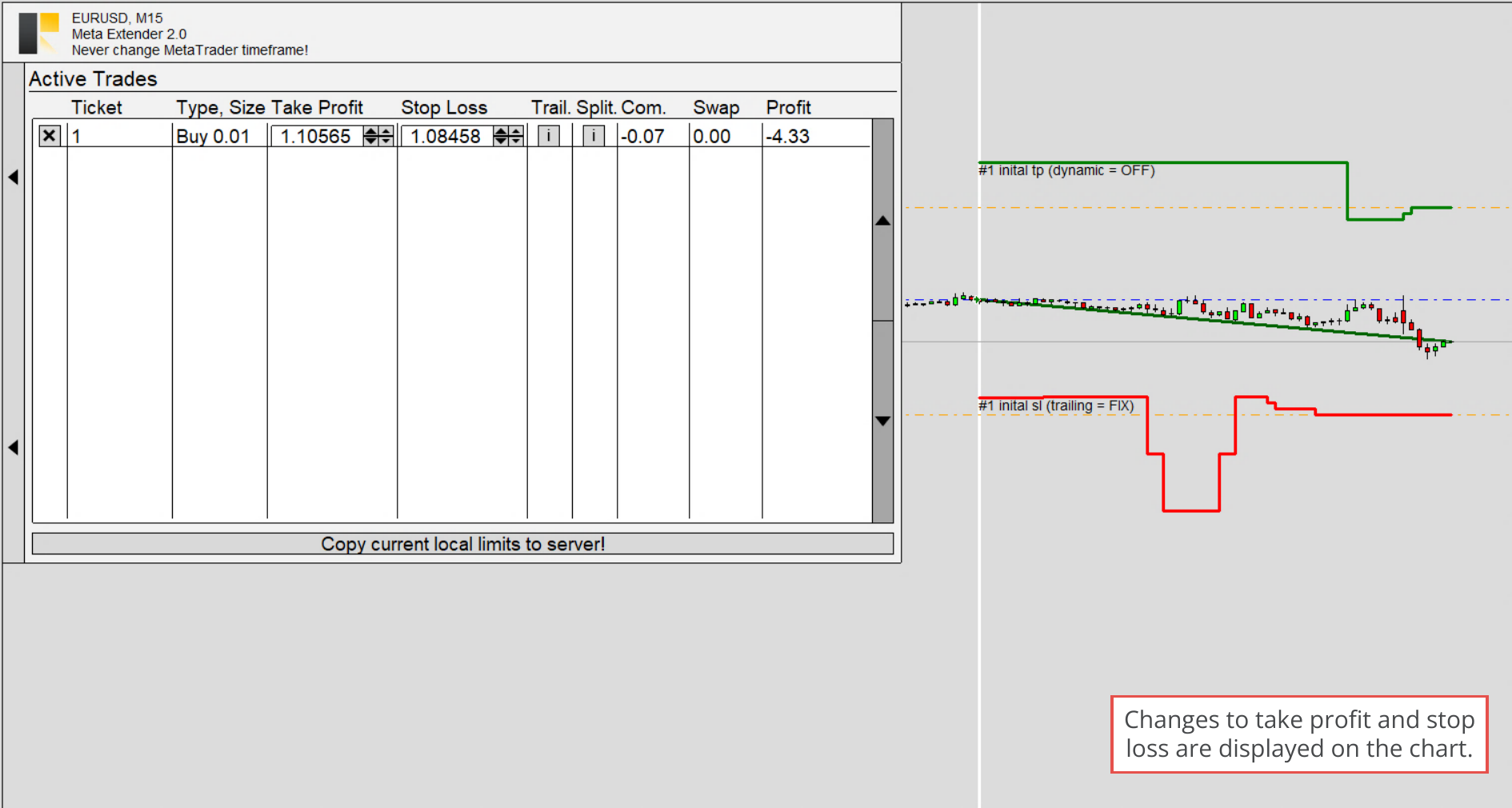1512x808 pixels.
Task: Click the Type, Size column header
Action: pos(221,107)
